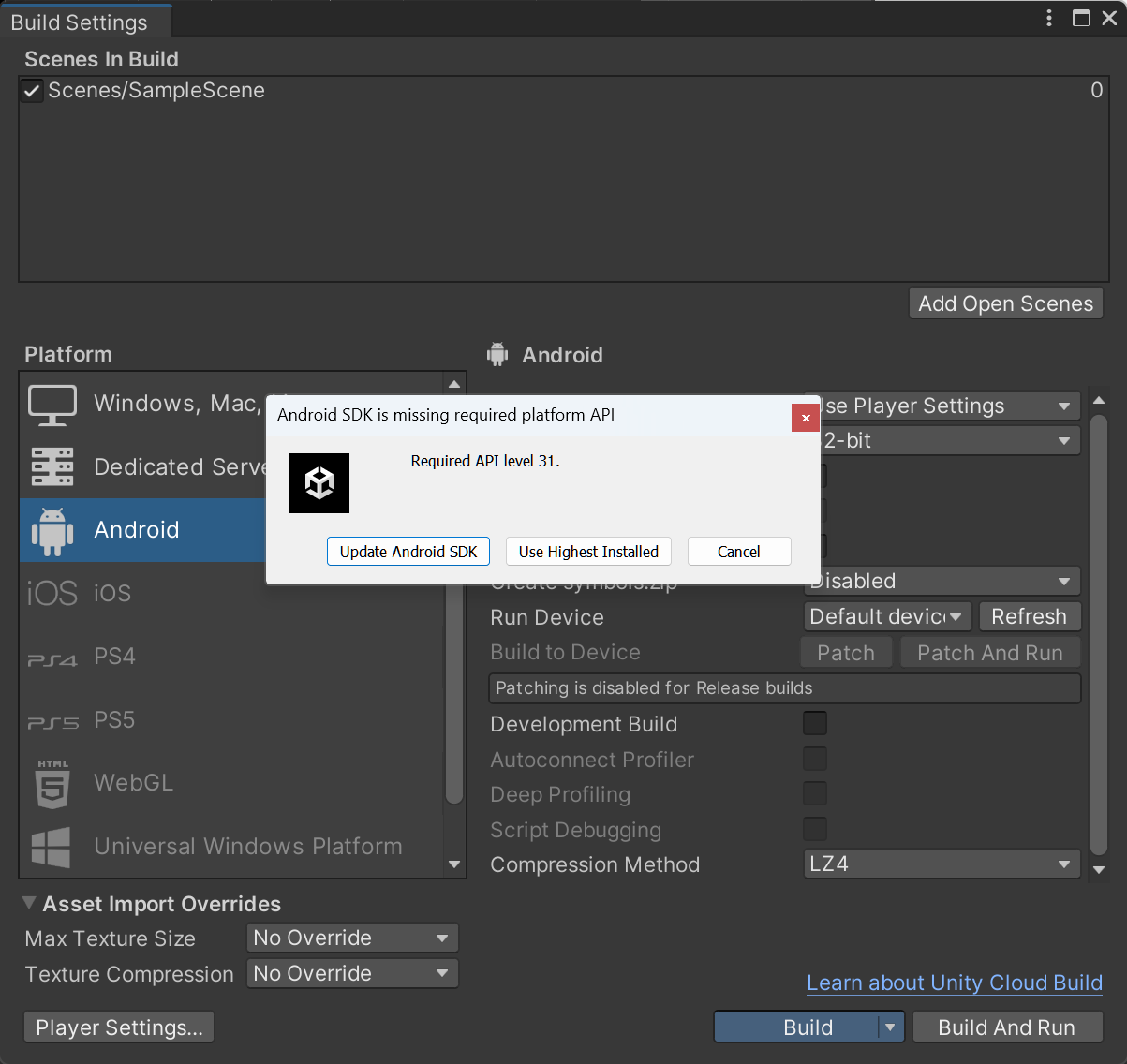This screenshot has width=1127, height=1064.
Task: Select Scenes/SampleScene entry in build list
Action: point(562,91)
